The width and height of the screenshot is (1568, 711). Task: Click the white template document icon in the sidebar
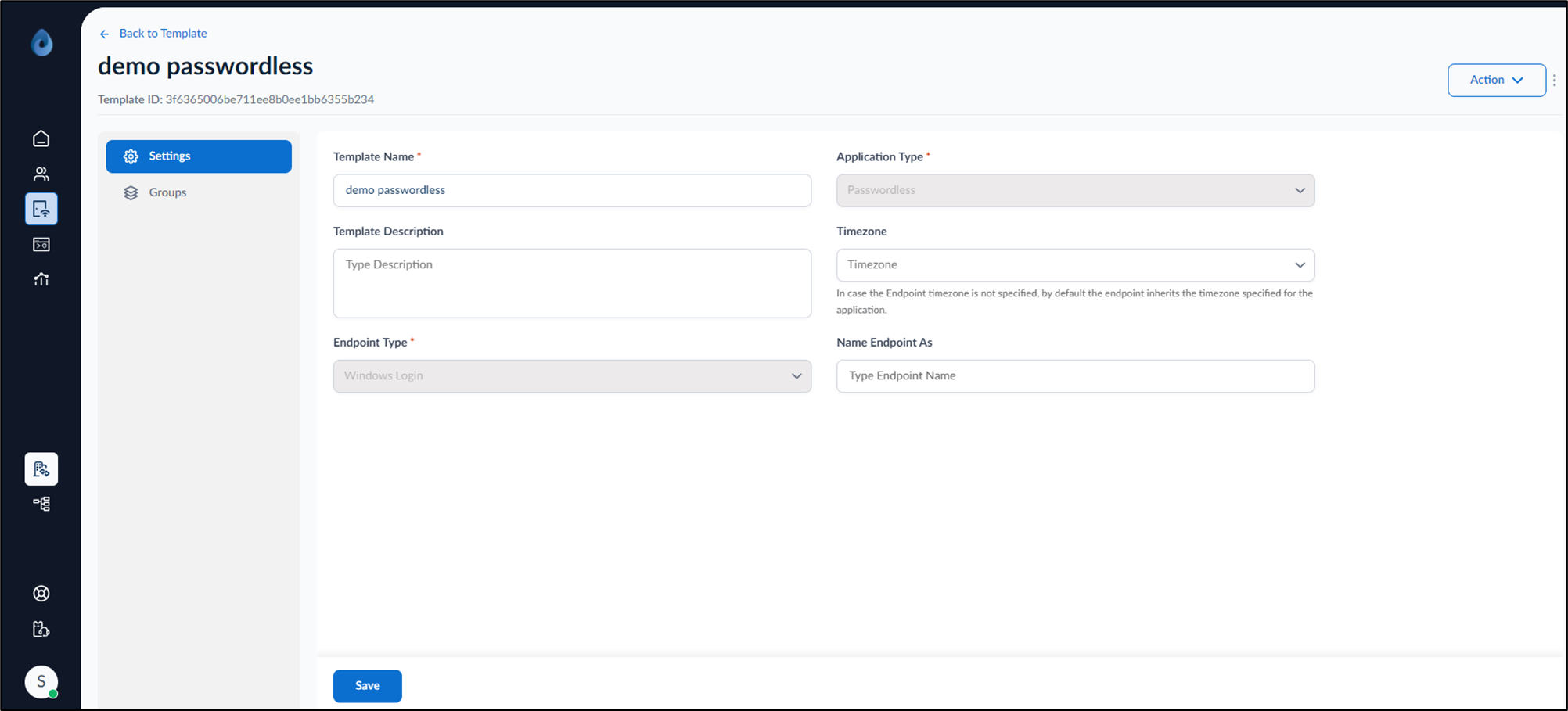coord(41,469)
